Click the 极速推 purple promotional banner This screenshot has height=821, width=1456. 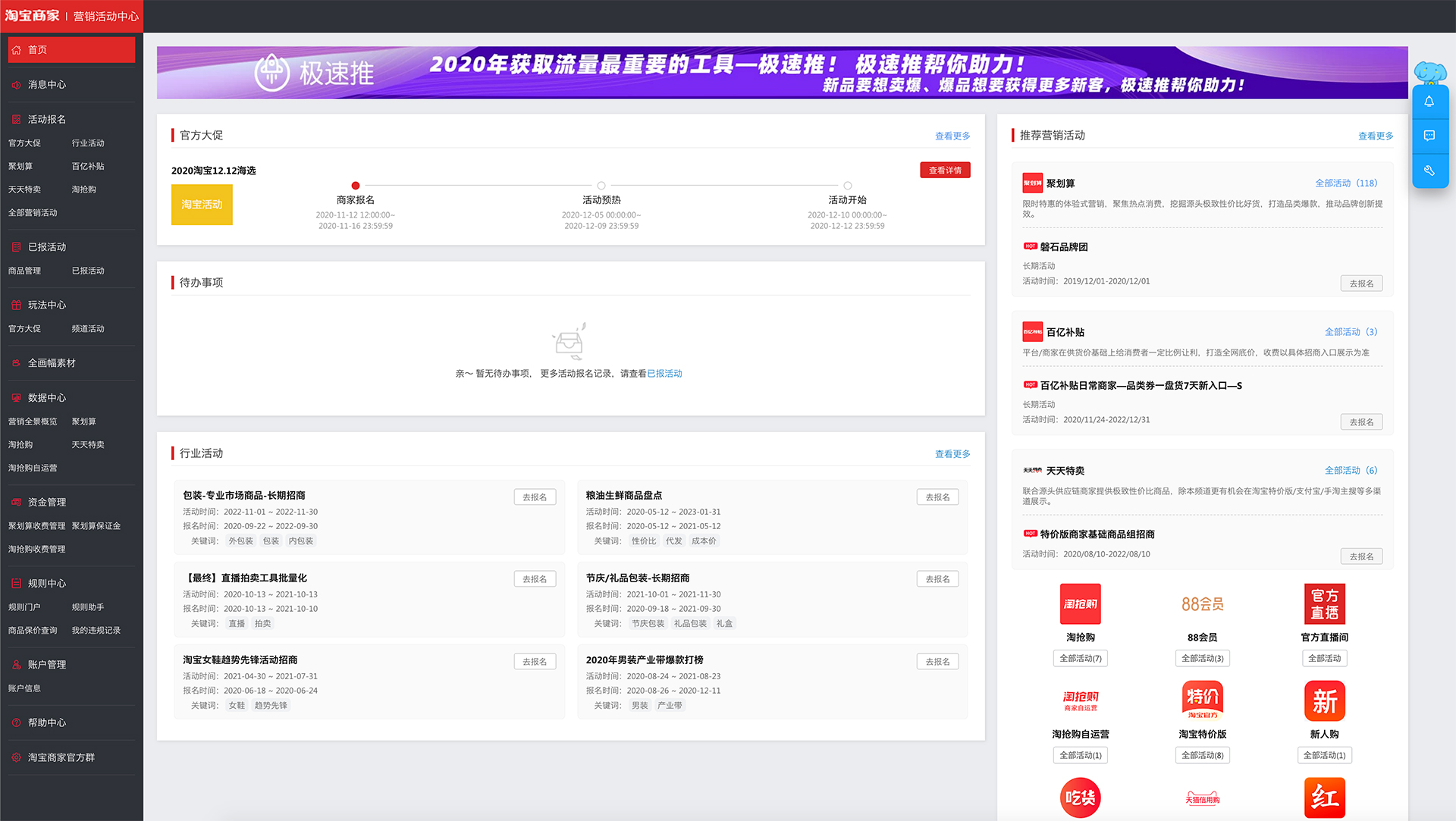[x=782, y=73]
